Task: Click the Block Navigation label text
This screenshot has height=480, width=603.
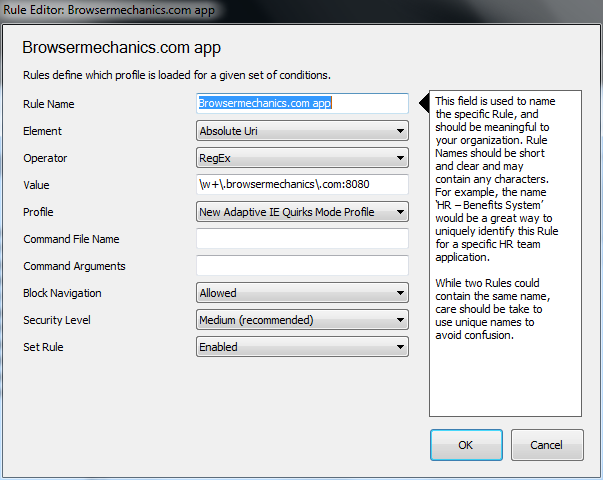Action: (x=62, y=293)
